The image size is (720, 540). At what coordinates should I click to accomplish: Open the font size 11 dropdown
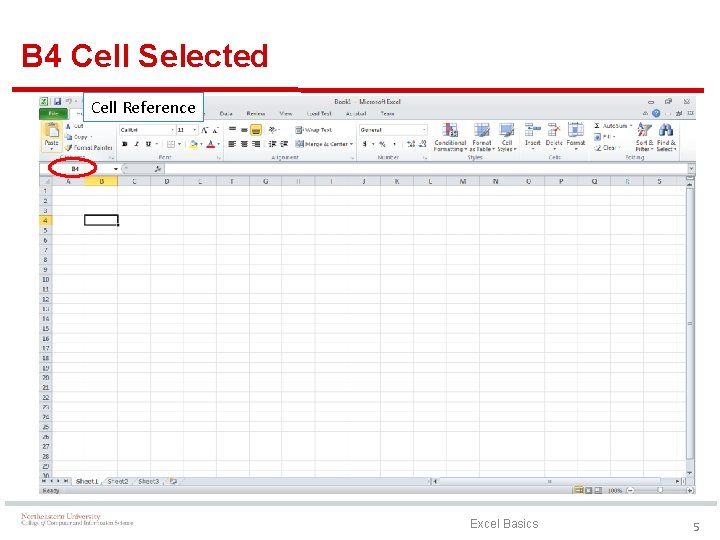195,130
